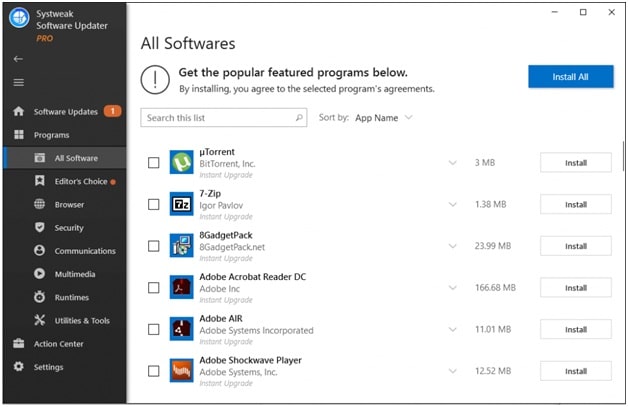Image resolution: width=628 pixels, height=407 pixels.
Task: Check the 7-Zip checkbox
Action: 154,205
